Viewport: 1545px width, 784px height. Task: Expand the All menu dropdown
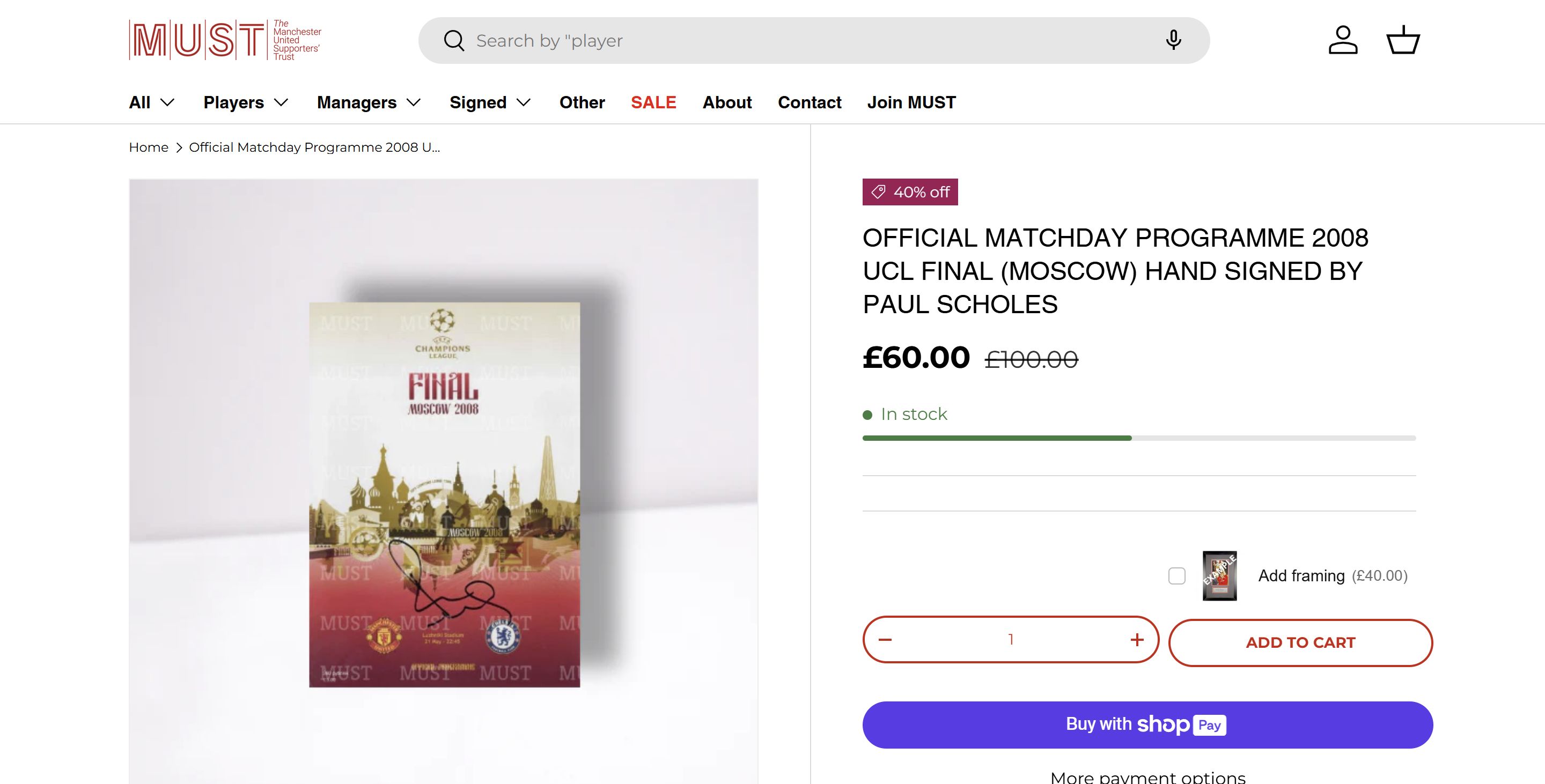tap(152, 102)
